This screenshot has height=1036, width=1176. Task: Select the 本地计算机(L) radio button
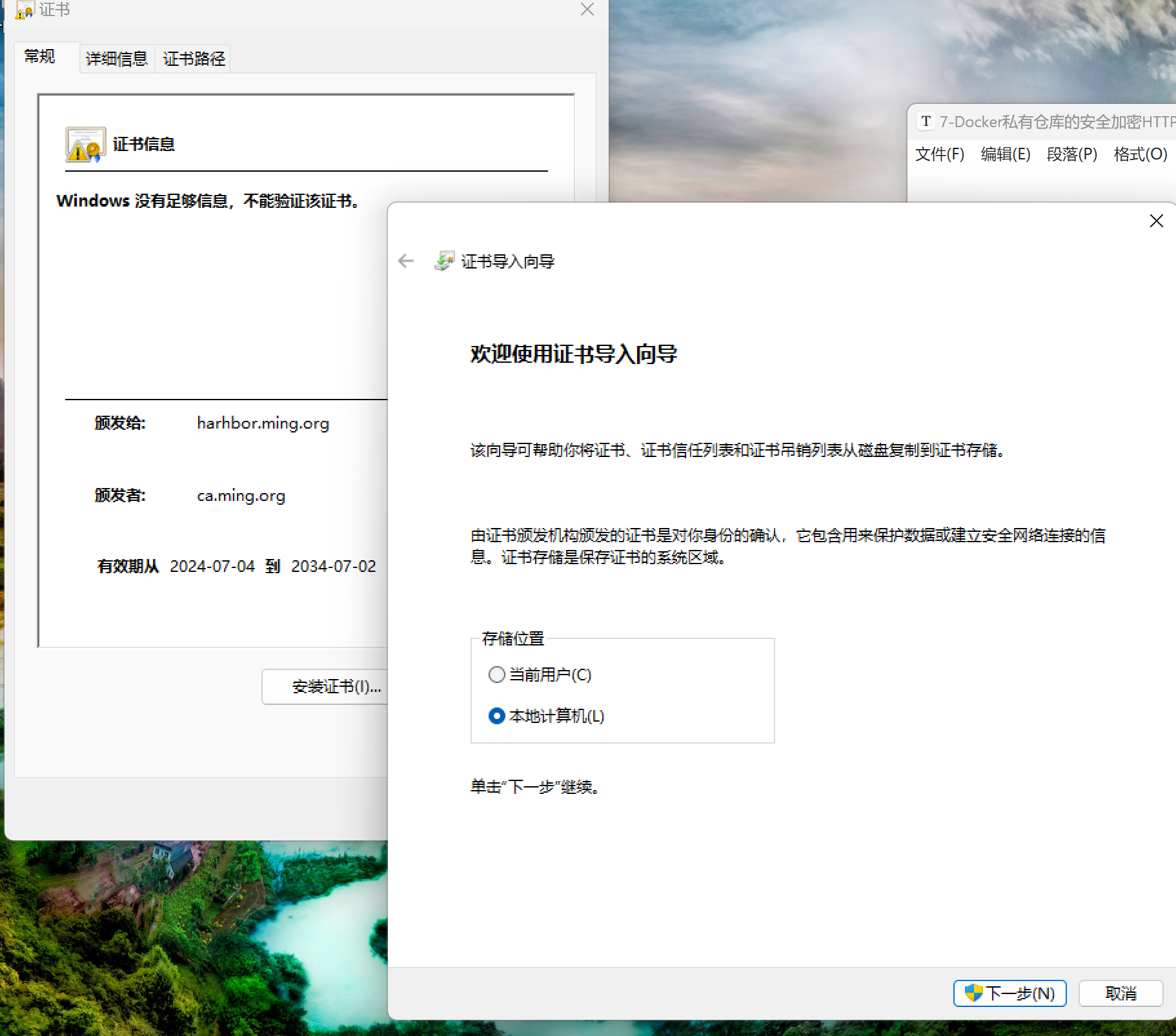(x=496, y=716)
